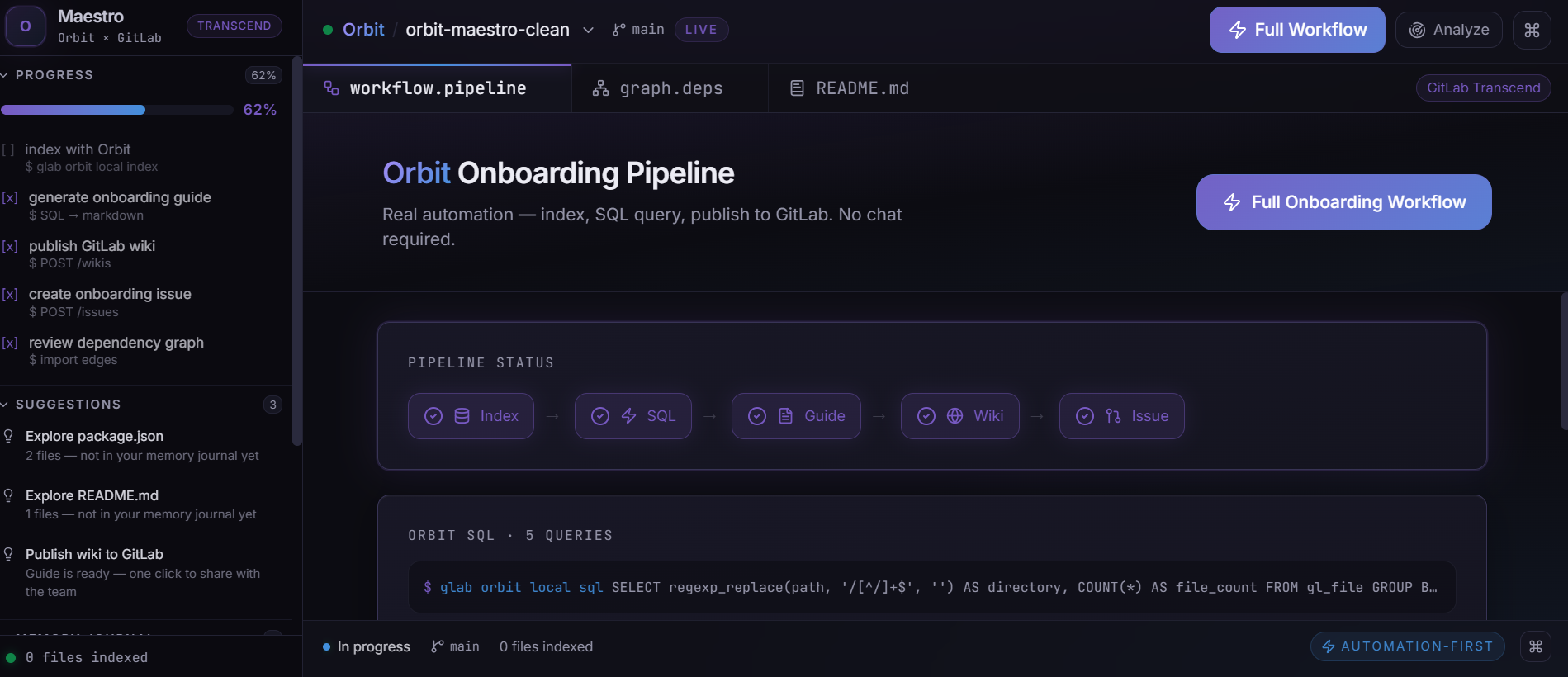Click the LIVE status badge
1568x677 pixels.
pos(701,30)
